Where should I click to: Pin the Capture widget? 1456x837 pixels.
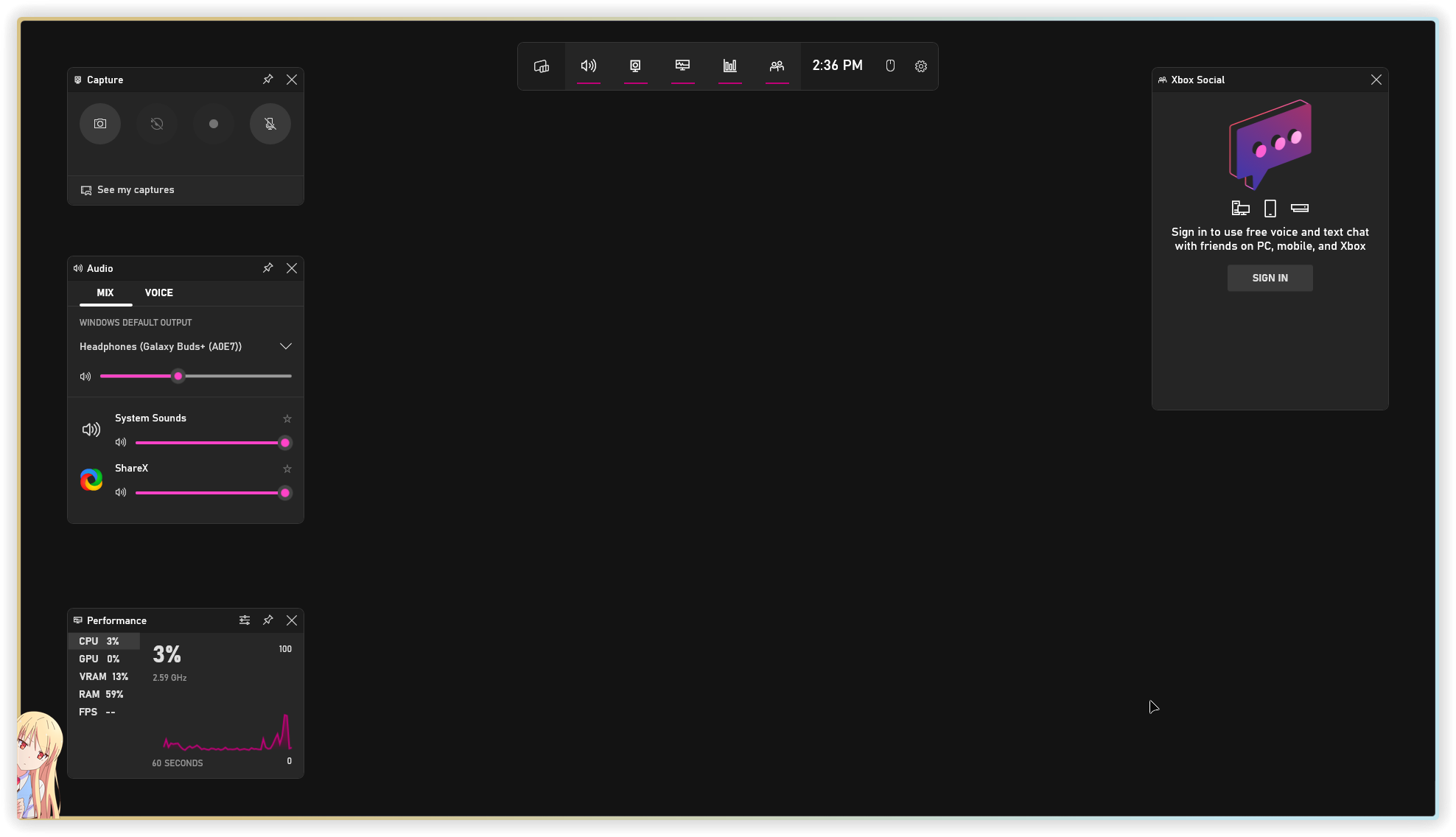click(x=268, y=80)
